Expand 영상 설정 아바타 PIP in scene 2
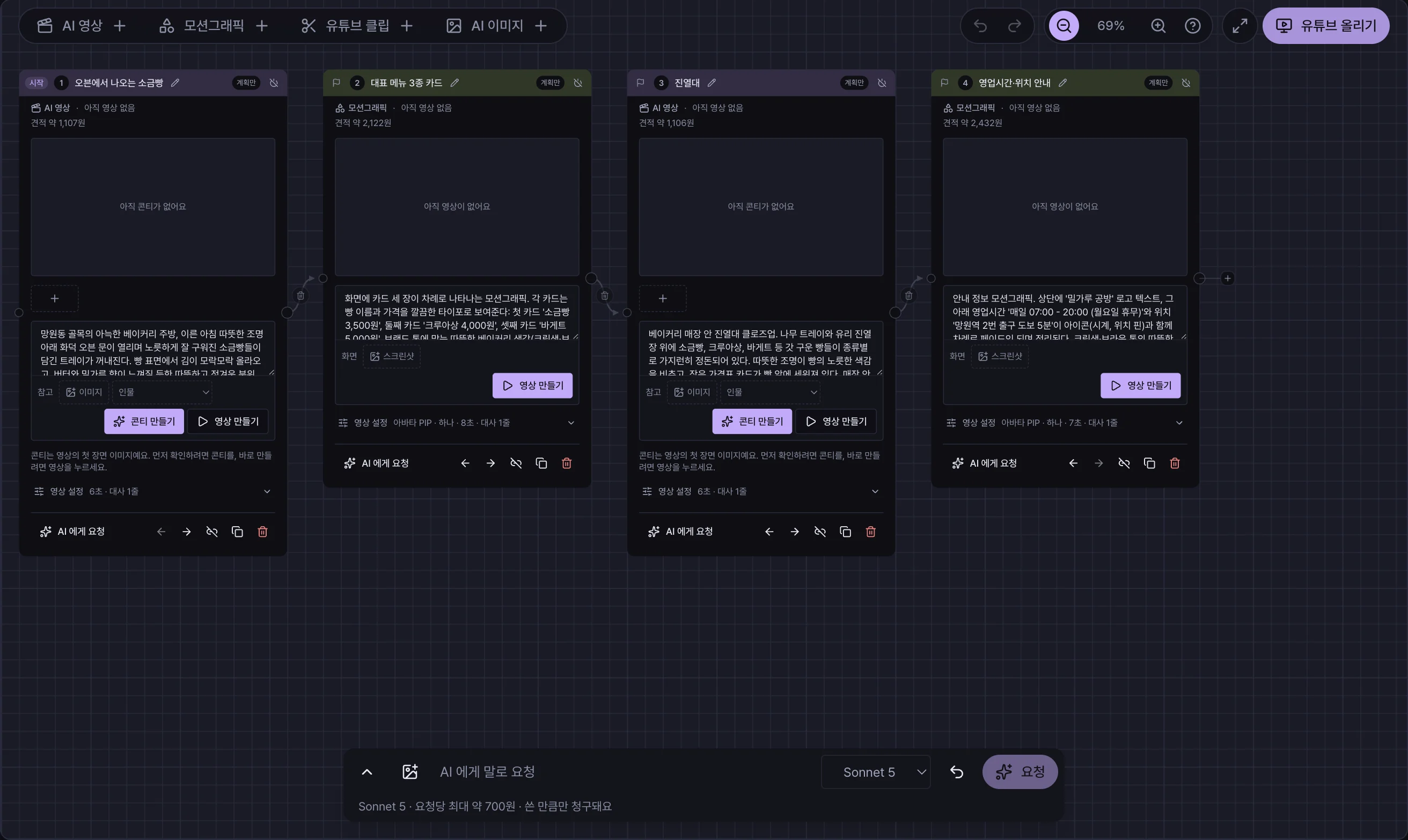Viewport: 1408px width, 840px height. (x=457, y=423)
